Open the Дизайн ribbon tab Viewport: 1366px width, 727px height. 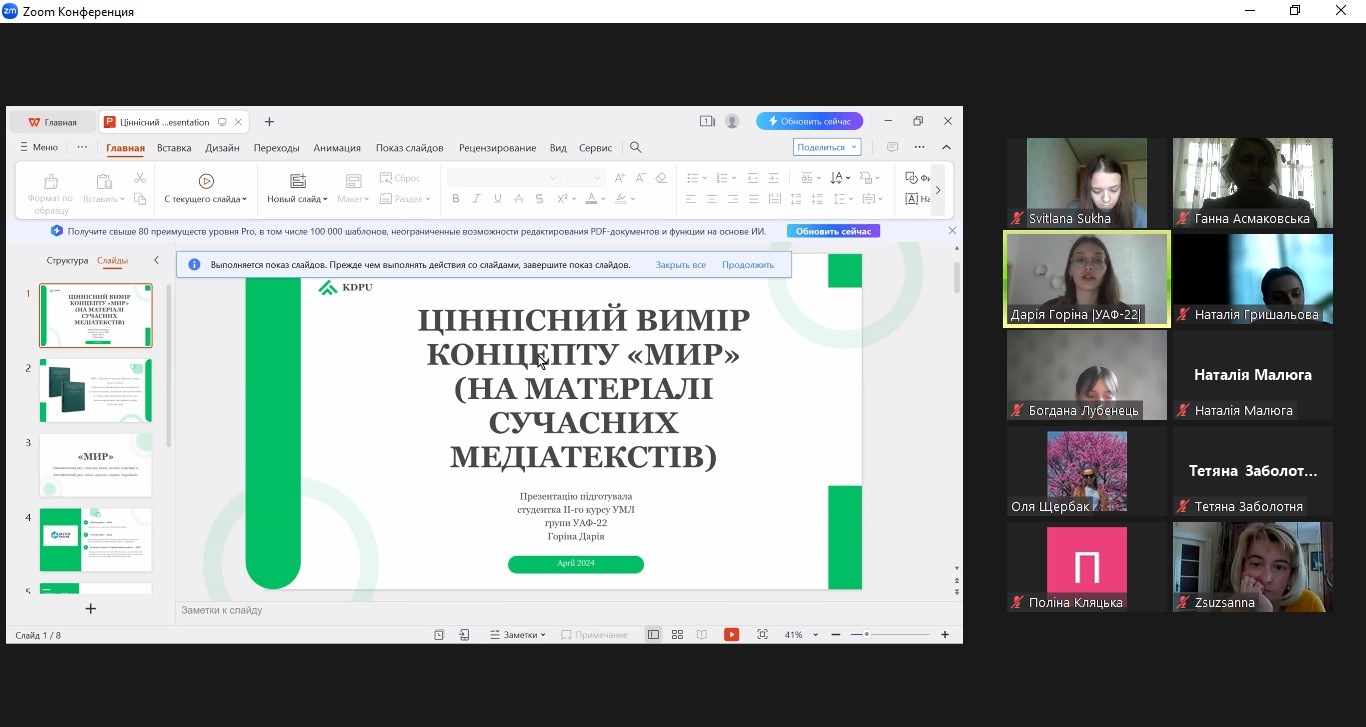click(222, 148)
